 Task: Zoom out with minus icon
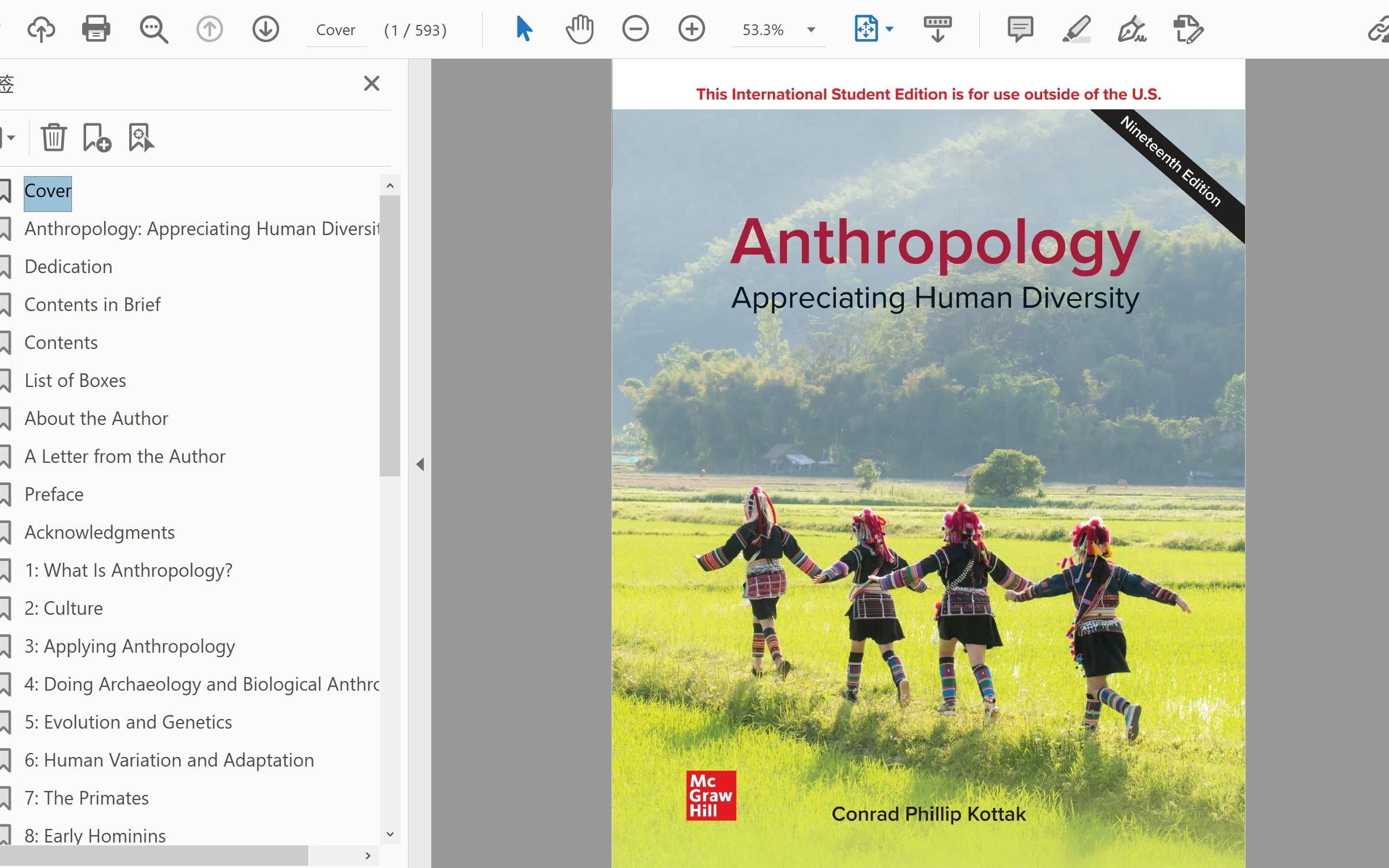coord(635,29)
